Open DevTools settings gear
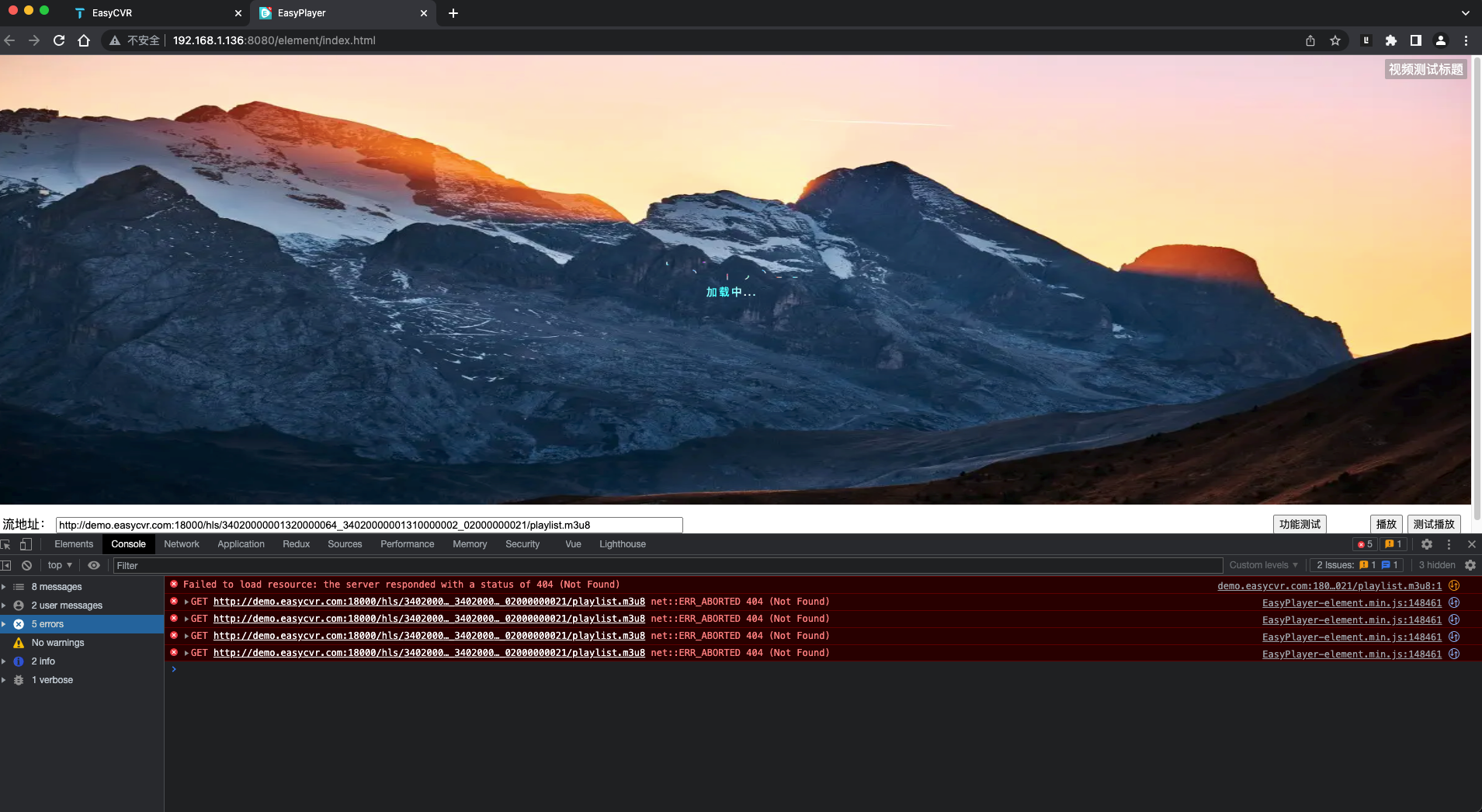The width and height of the screenshot is (1482, 812). point(1428,543)
